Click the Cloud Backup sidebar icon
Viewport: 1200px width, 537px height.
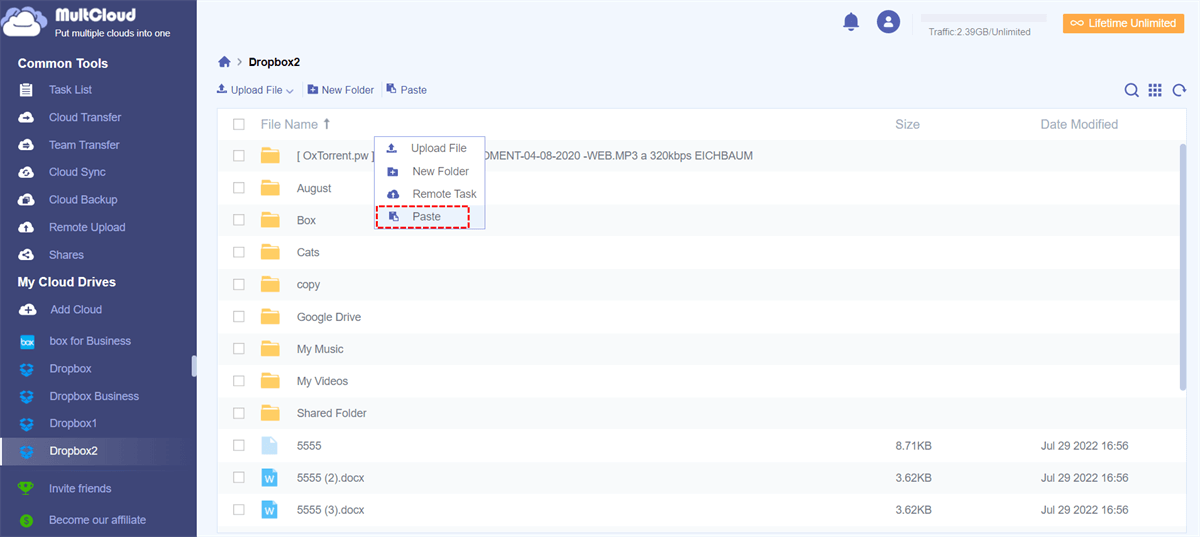point(27,200)
